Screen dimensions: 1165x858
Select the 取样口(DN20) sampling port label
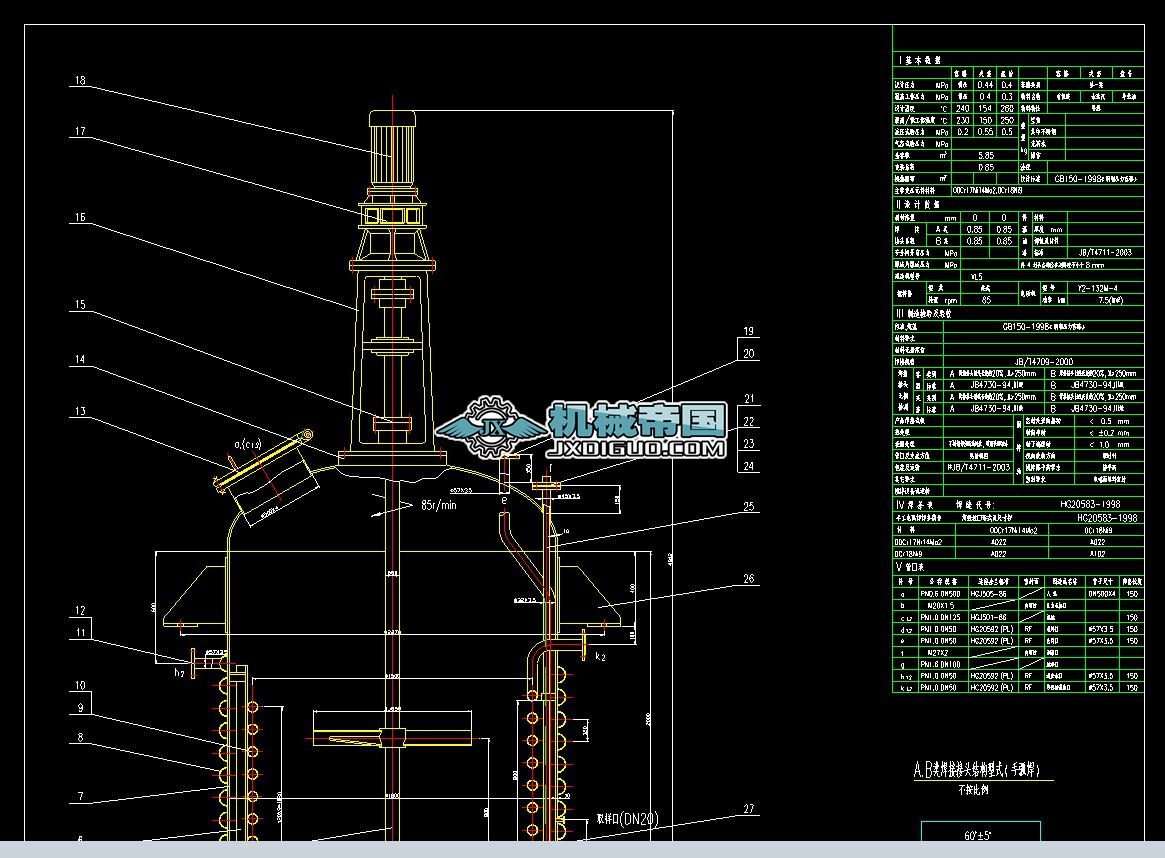[x=628, y=819]
